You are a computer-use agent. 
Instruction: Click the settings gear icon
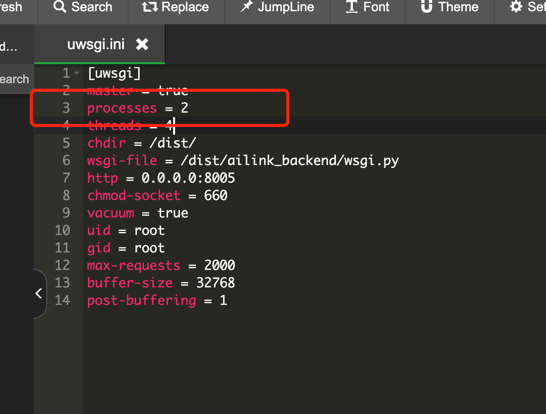pos(516,7)
